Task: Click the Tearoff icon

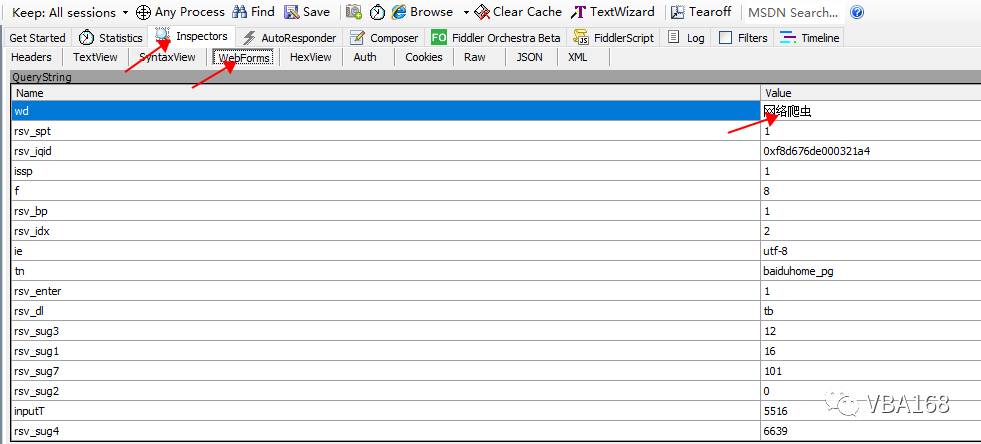Action: pos(677,12)
